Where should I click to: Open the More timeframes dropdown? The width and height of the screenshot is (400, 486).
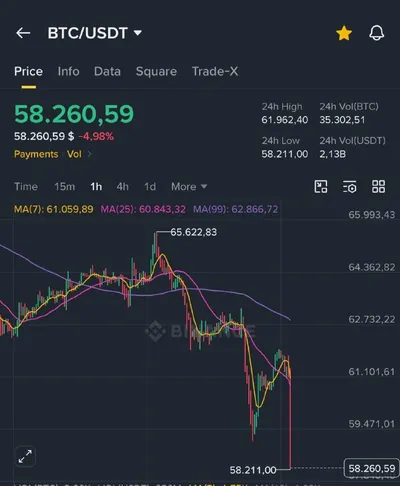coord(189,186)
